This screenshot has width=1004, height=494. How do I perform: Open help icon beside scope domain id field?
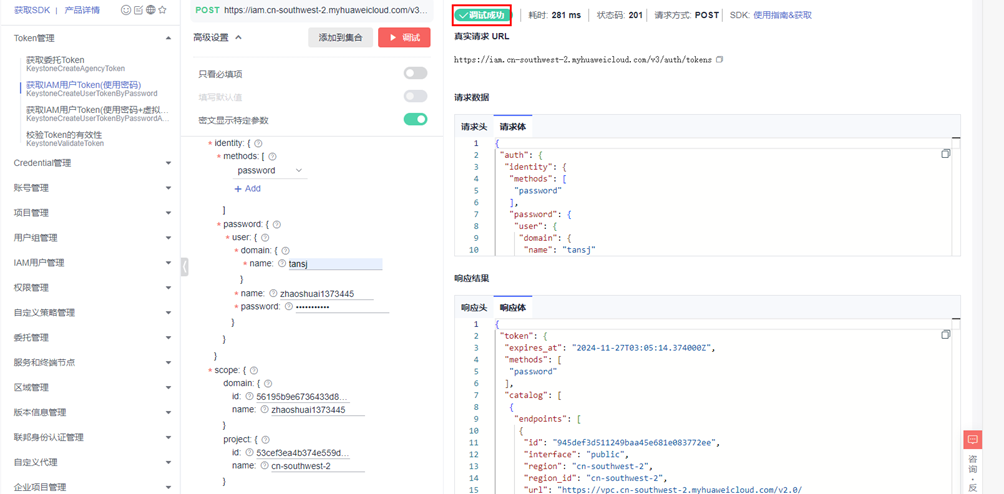coord(249,397)
